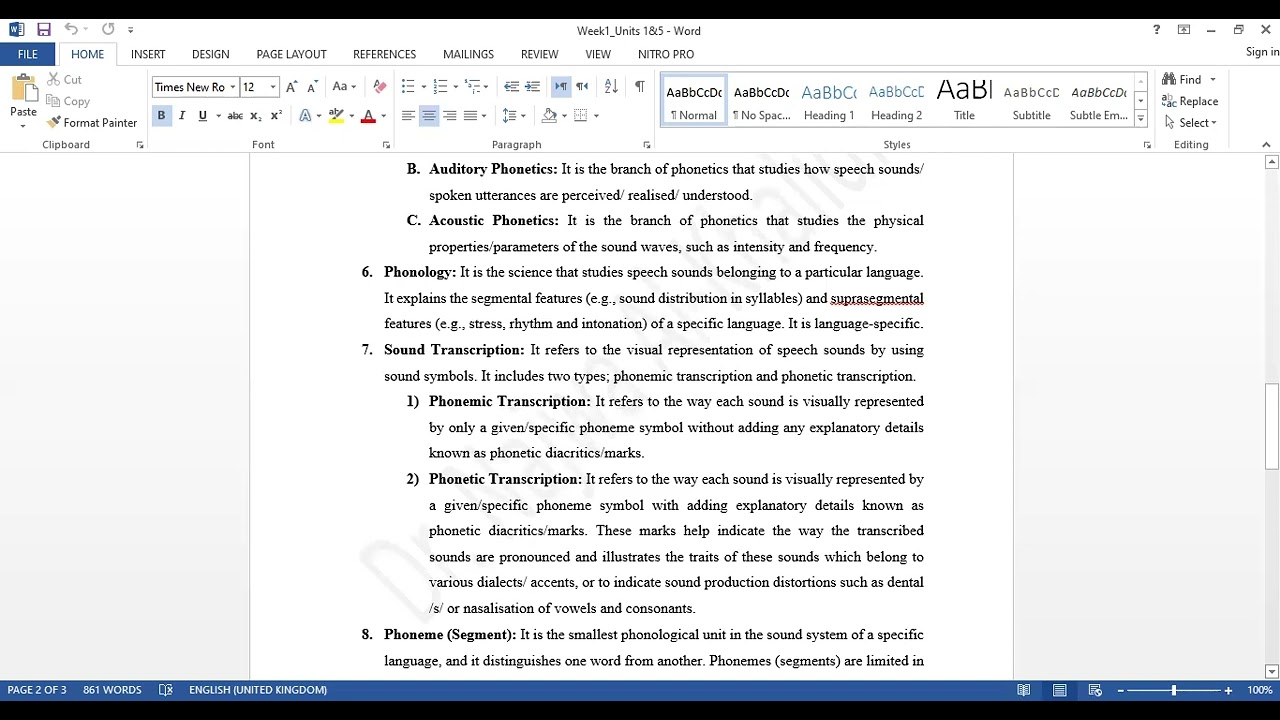Image resolution: width=1280 pixels, height=720 pixels.
Task: Cut the selected text
Action: pyautogui.click(x=65, y=80)
